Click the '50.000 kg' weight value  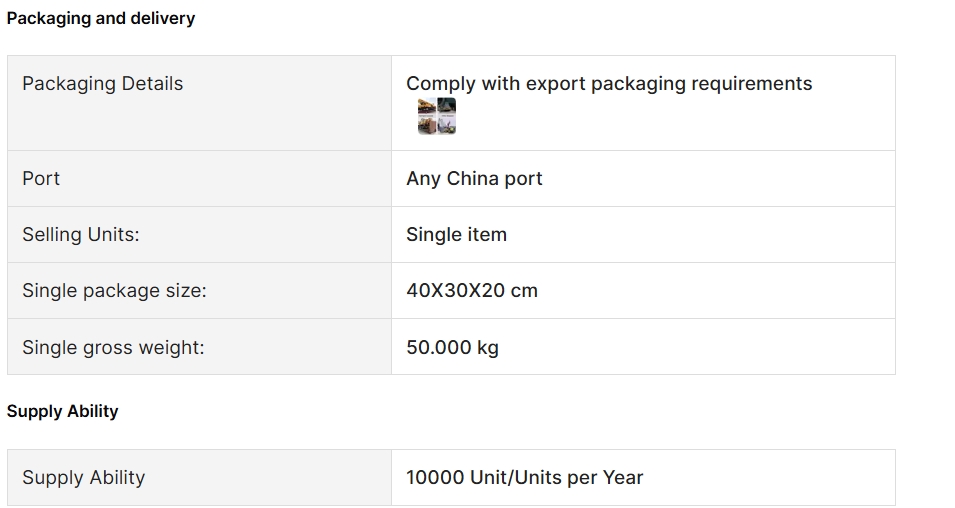tap(453, 347)
